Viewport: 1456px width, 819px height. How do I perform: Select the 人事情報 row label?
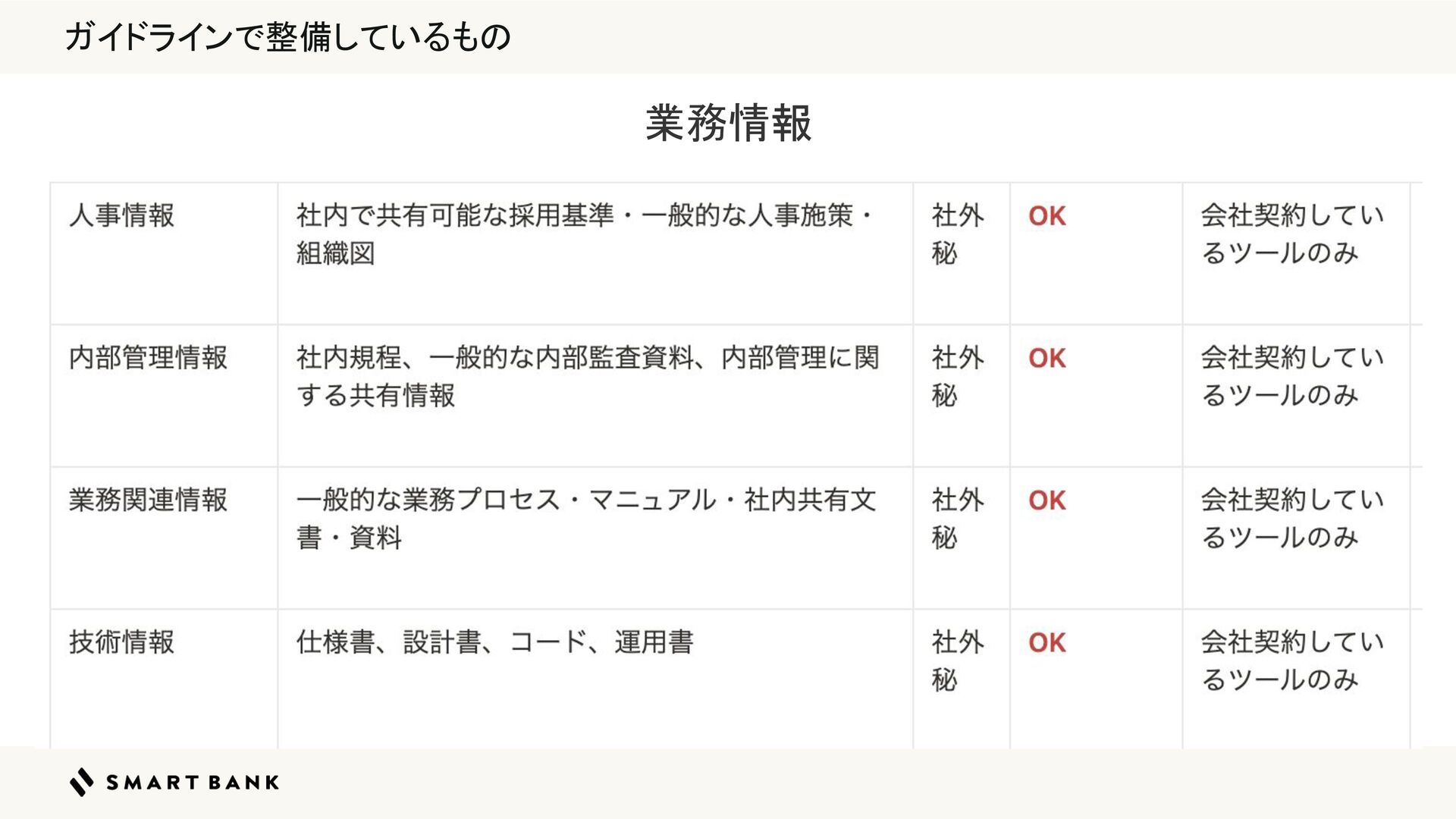click(x=121, y=215)
